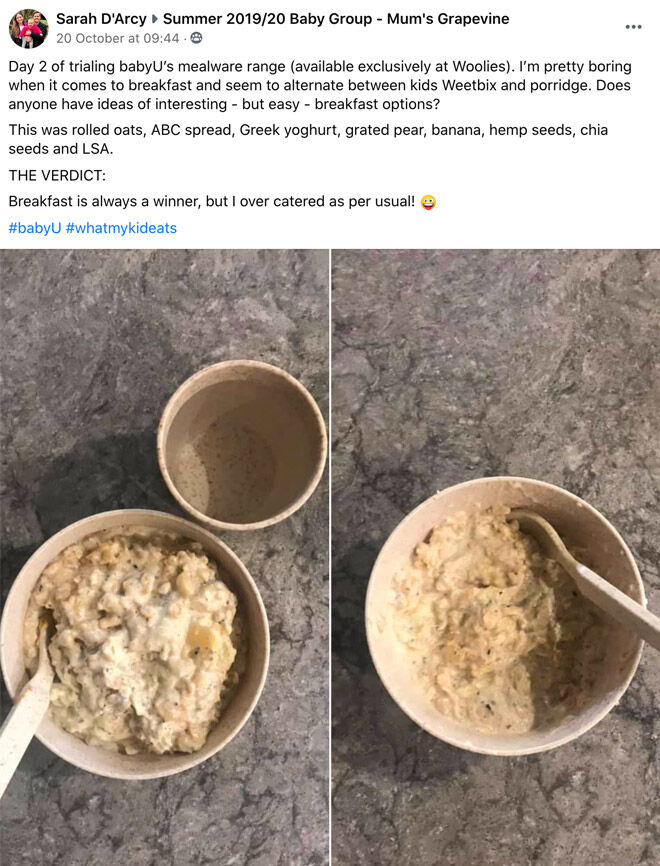Click Sarah D'Arcy's profile picture

[x=28, y=28]
